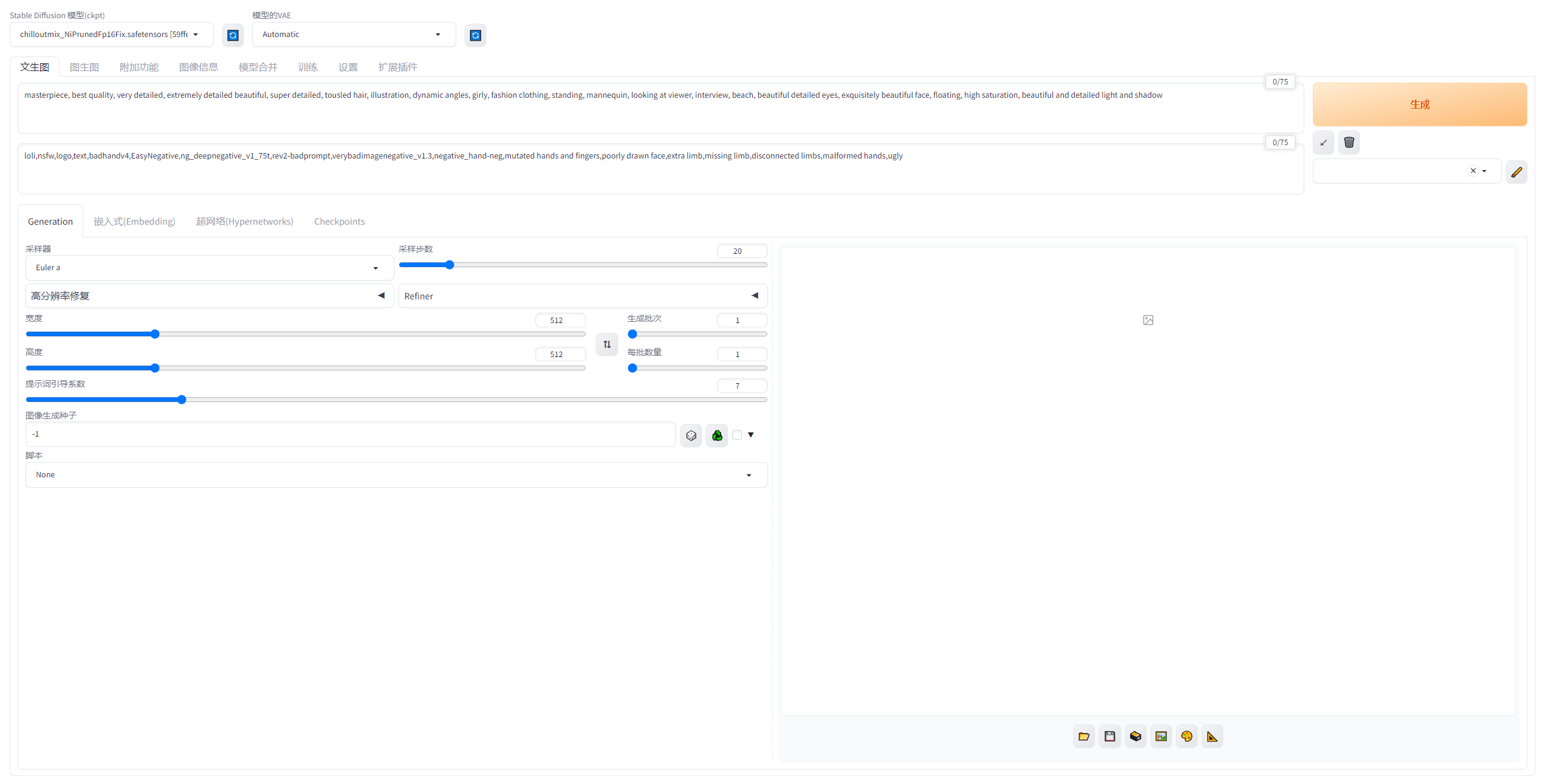Screen dimensions: 1545x784
Task: Click the swap width and height button
Action: tap(607, 344)
